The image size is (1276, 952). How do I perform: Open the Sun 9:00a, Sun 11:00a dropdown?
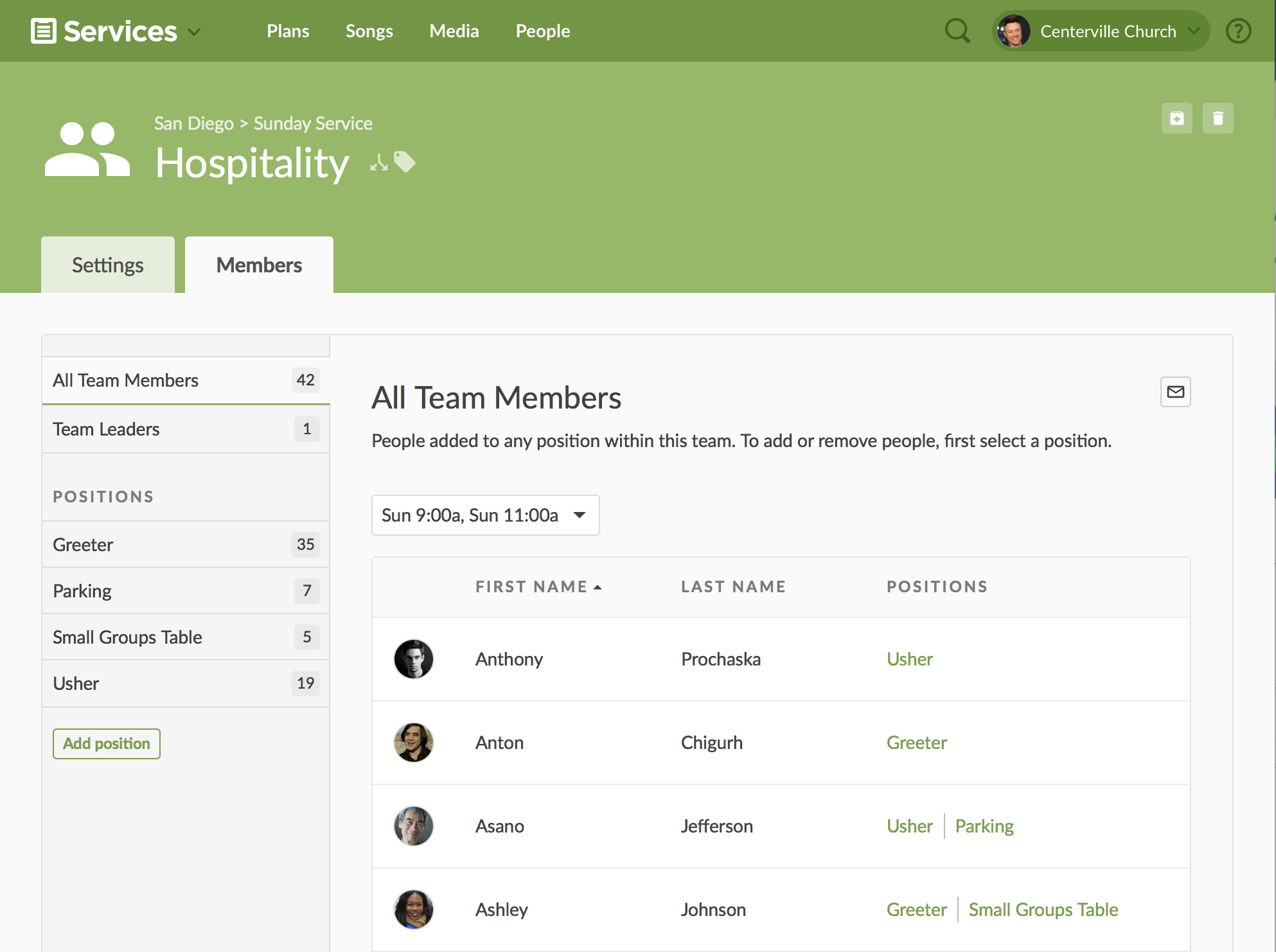485,515
